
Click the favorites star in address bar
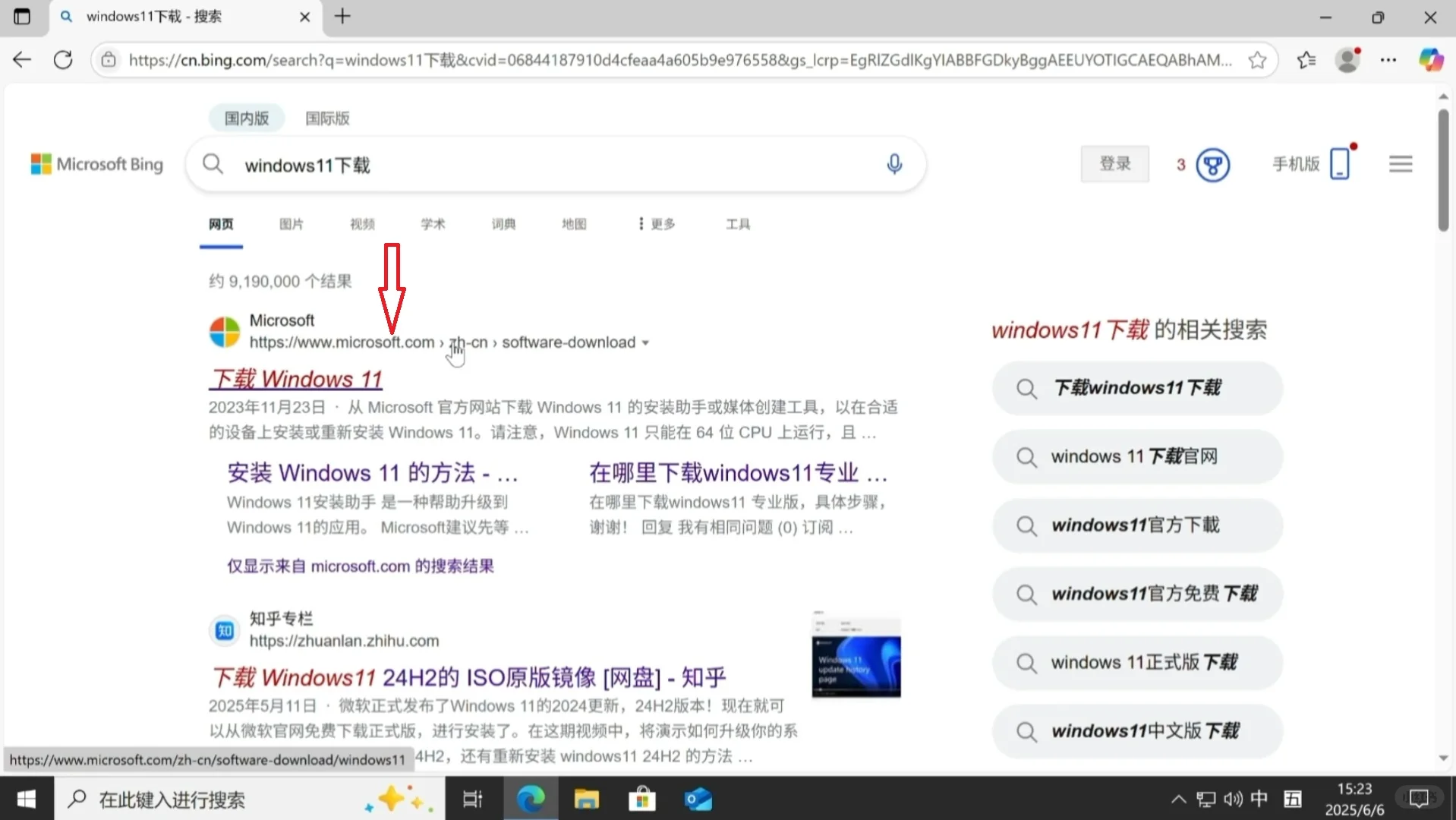pyautogui.click(x=1257, y=60)
